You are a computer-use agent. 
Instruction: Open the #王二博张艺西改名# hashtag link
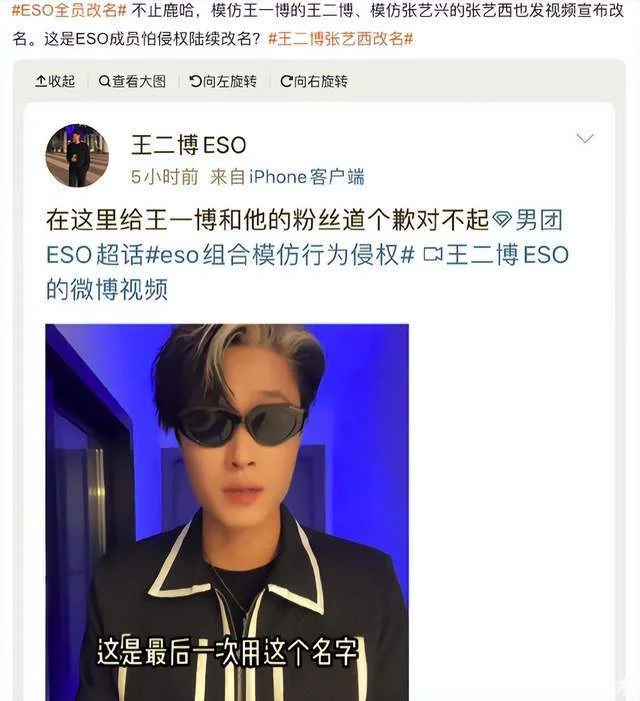click(341, 39)
